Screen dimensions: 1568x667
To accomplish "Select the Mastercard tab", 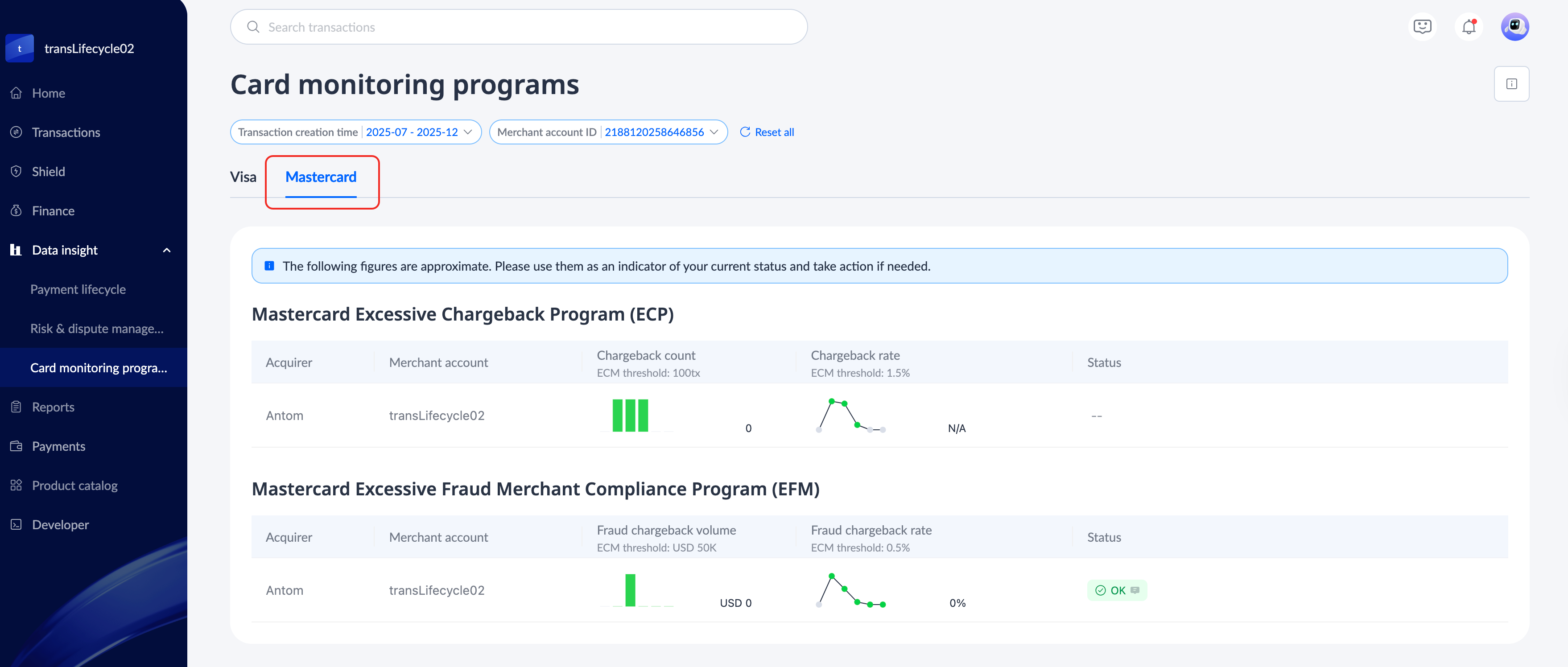I will pyautogui.click(x=321, y=177).
